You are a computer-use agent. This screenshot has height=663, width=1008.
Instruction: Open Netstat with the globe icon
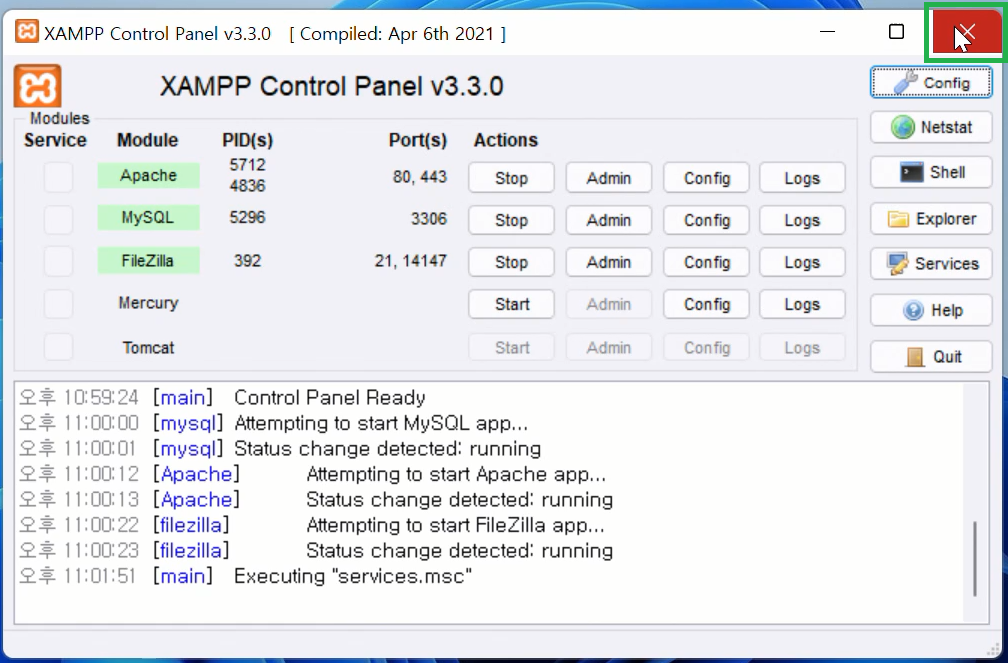(931, 127)
